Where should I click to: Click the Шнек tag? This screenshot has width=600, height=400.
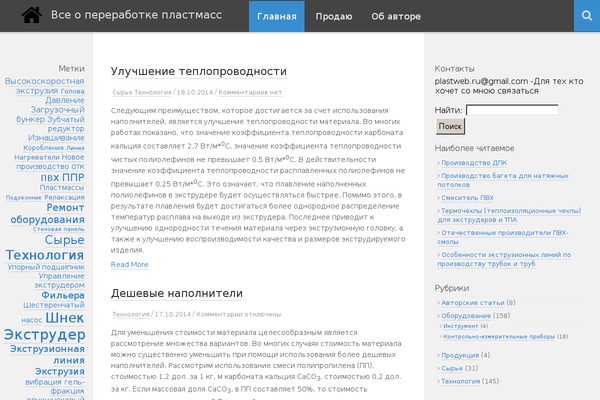point(65,318)
